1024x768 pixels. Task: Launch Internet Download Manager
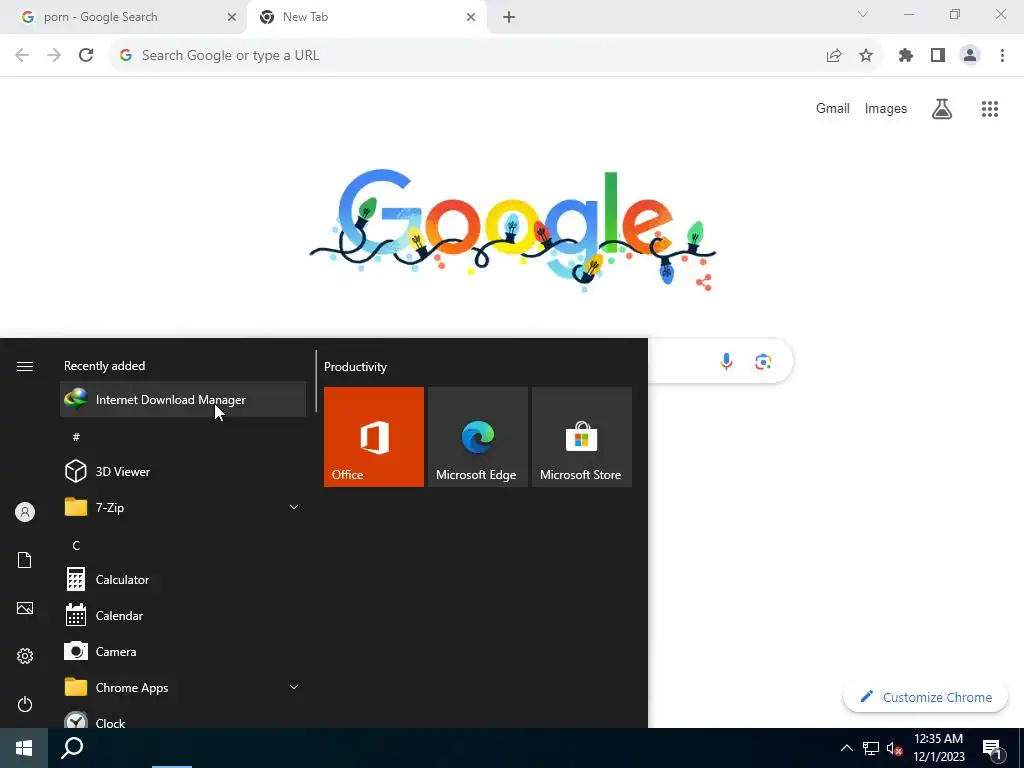tap(183, 399)
